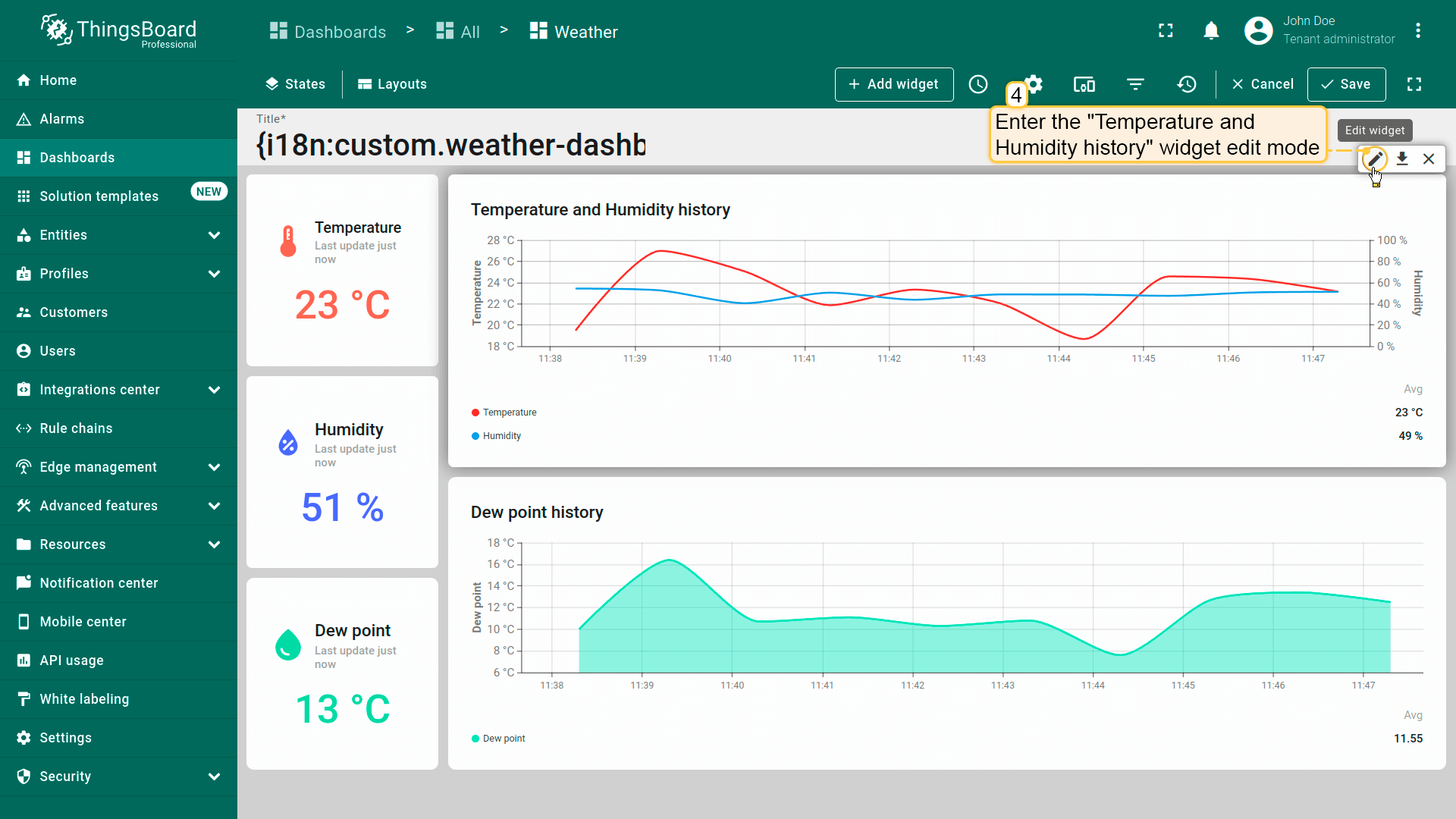Open entity aliases icon in toolbar
Viewport: 1456px width, 819px height.
pyautogui.click(x=1084, y=84)
